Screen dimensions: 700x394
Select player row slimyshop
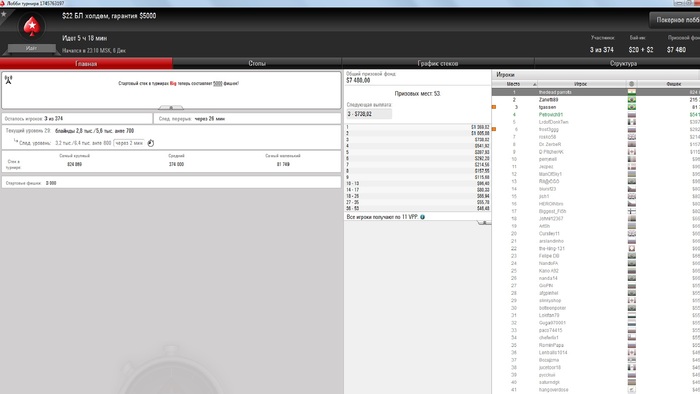tap(596, 300)
